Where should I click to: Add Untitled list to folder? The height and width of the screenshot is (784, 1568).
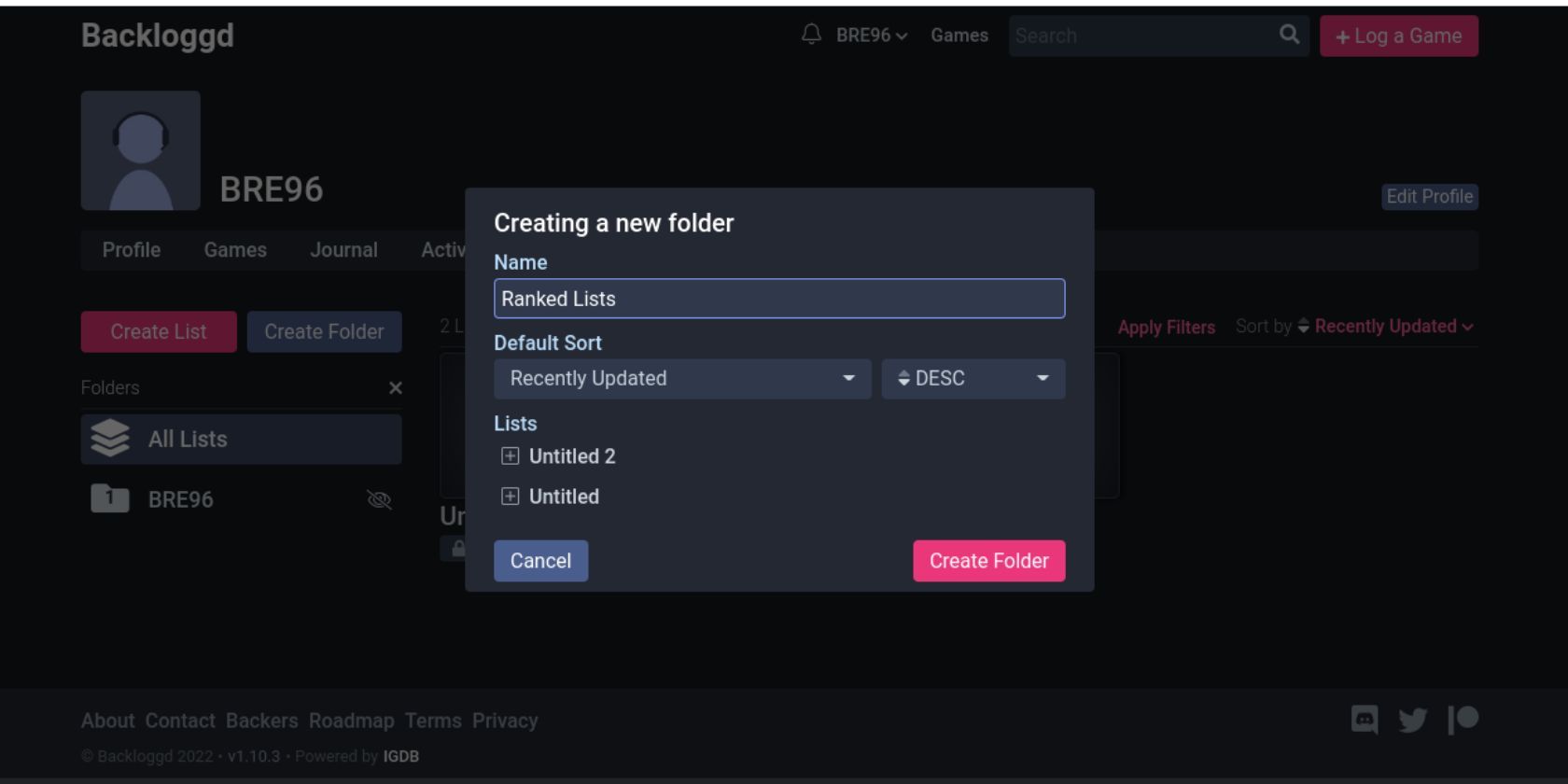pyautogui.click(x=510, y=497)
